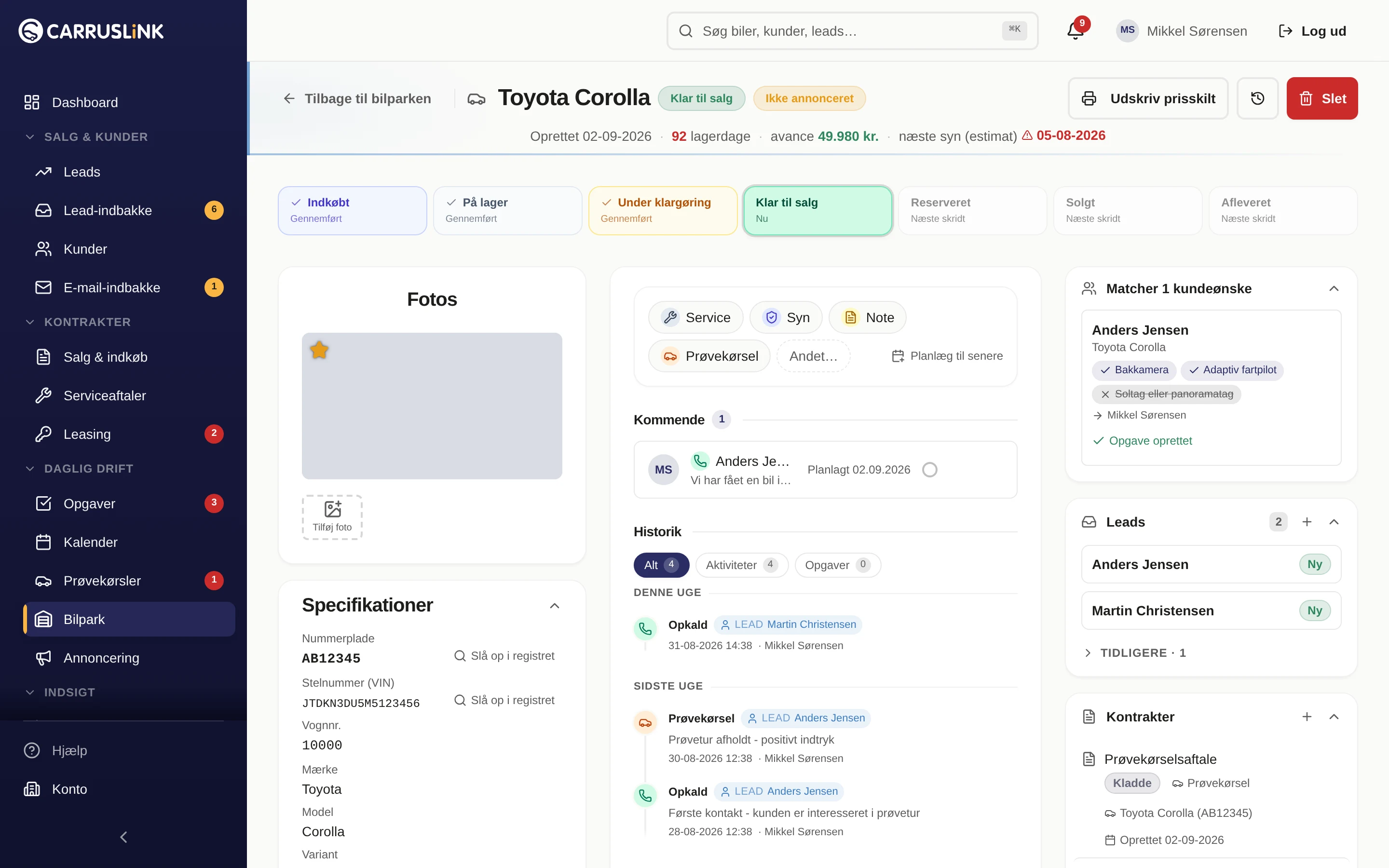
Task: Collapse the Kontrakter panel on the right
Action: (1334, 717)
